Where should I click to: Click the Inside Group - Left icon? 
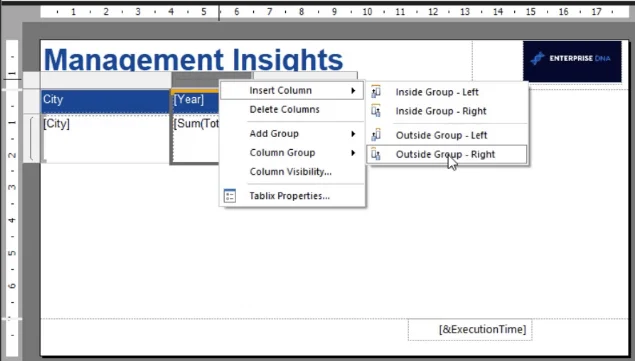pos(376,92)
